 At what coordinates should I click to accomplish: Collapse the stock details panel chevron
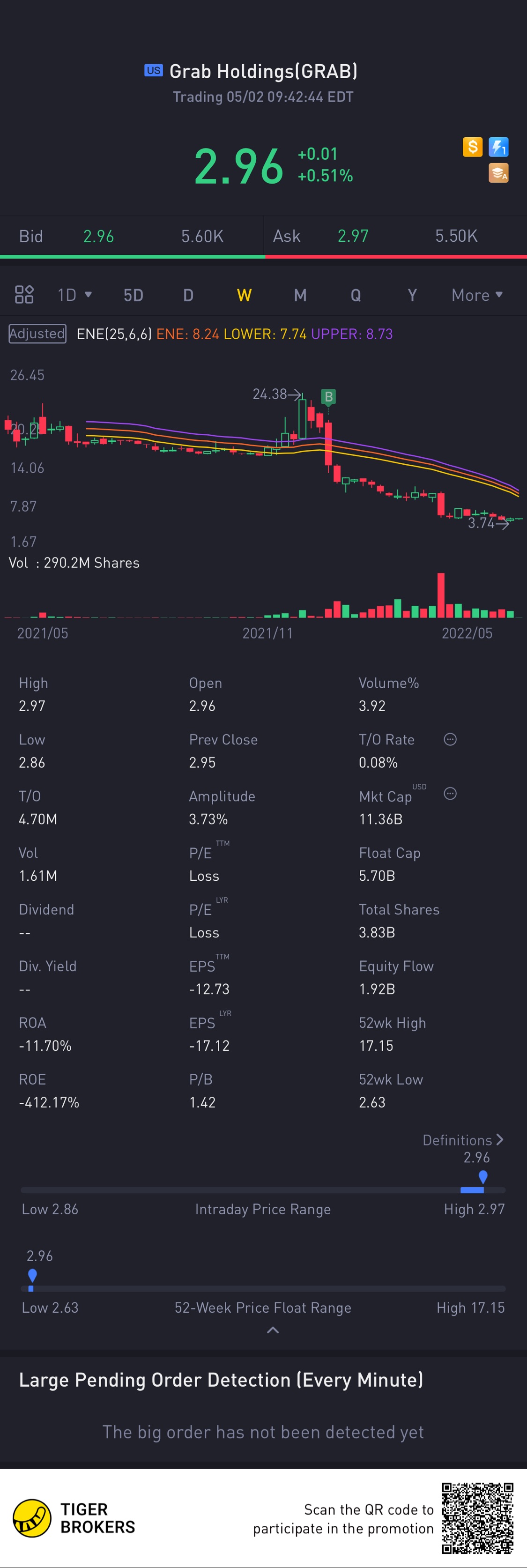tap(273, 1330)
